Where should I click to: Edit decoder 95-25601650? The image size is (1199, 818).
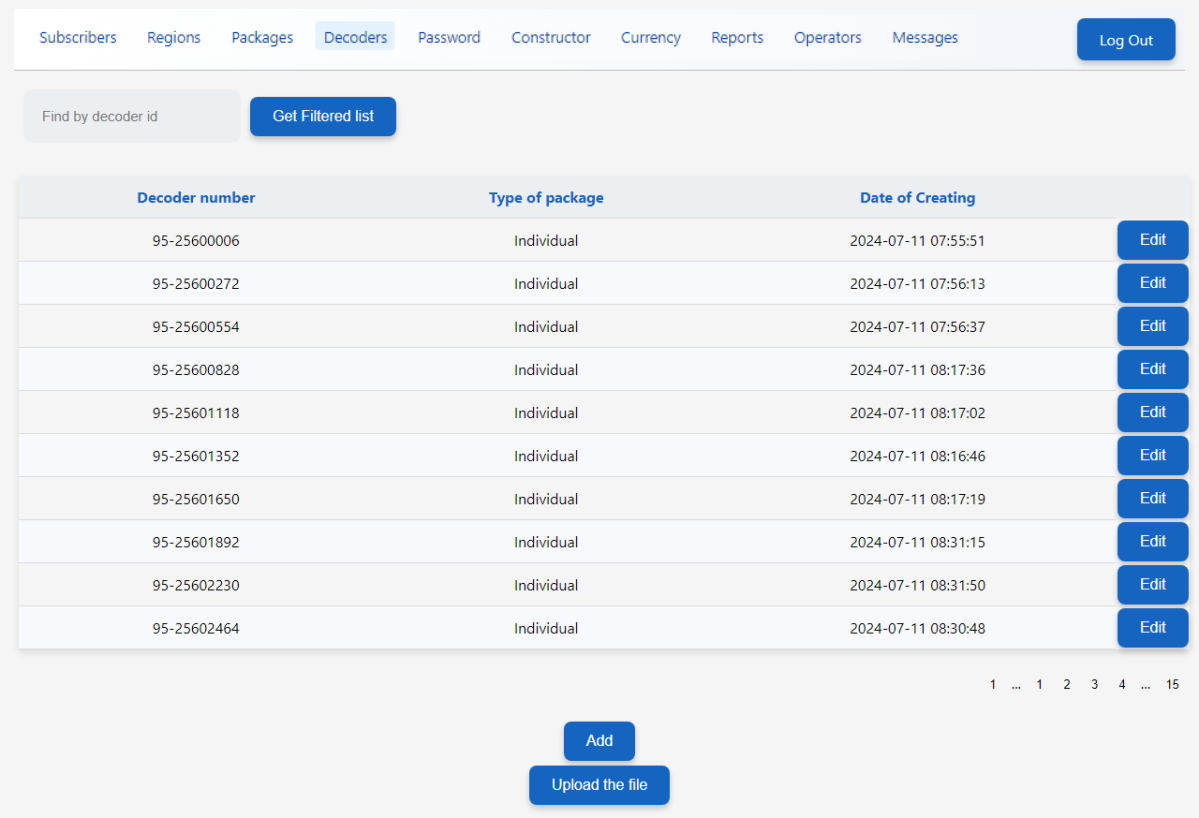(1152, 498)
